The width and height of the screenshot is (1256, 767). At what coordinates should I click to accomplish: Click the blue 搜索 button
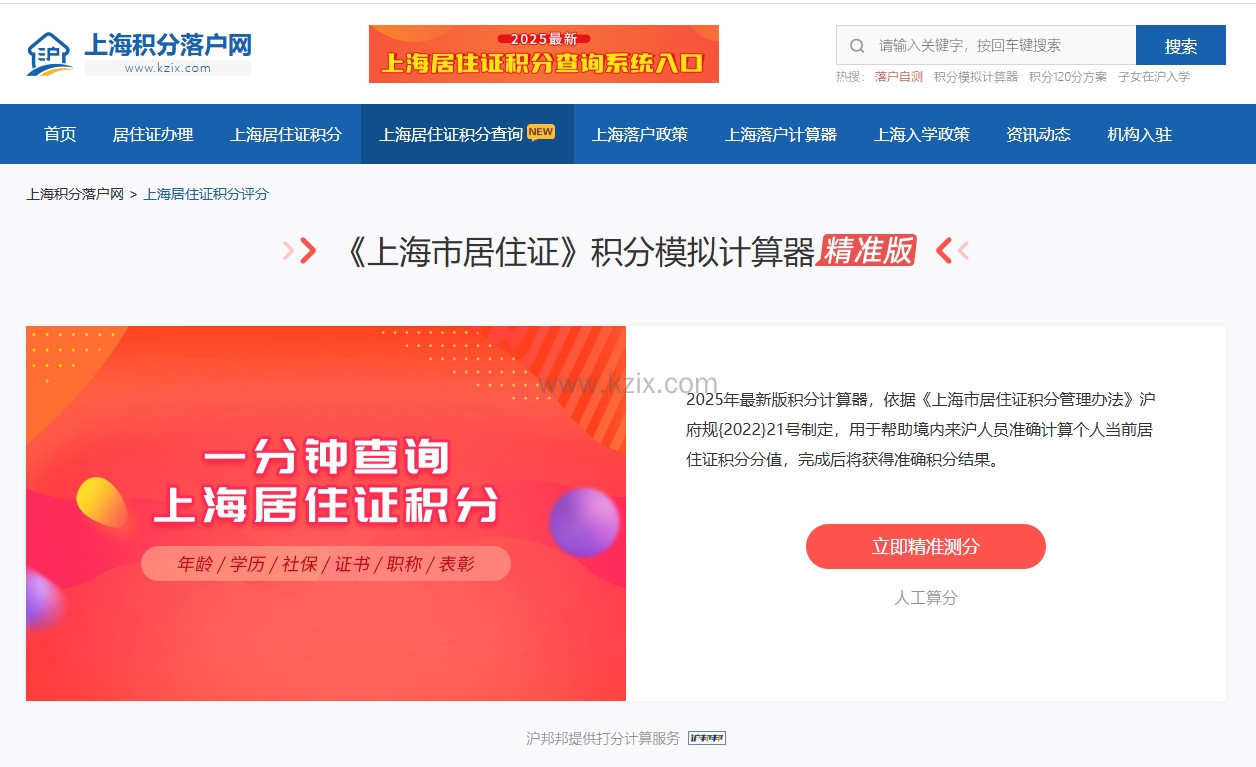[1181, 45]
